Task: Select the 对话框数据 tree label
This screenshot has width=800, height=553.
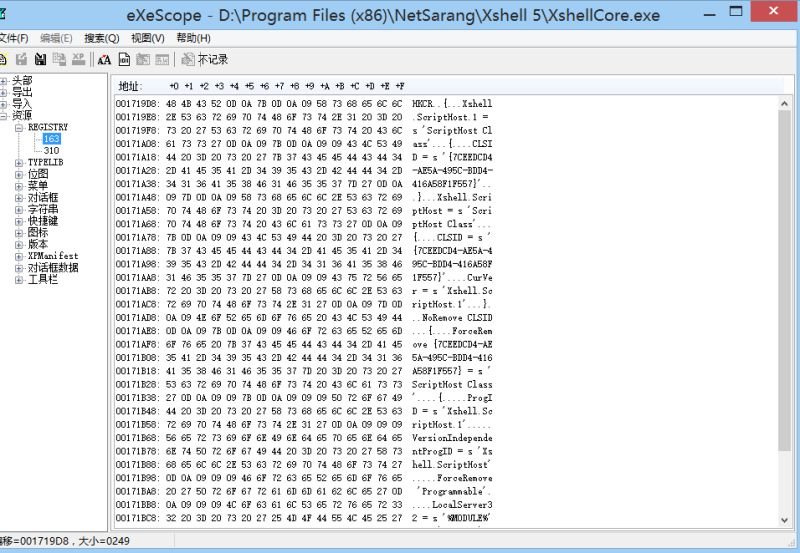Action: point(53,268)
